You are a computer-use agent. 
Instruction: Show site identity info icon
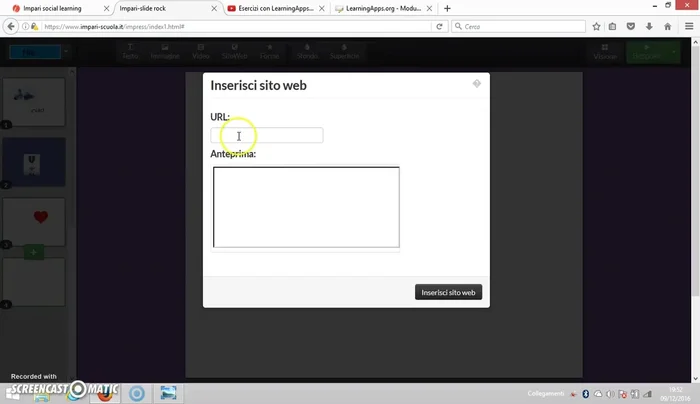pyautogui.click(x=25, y=27)
